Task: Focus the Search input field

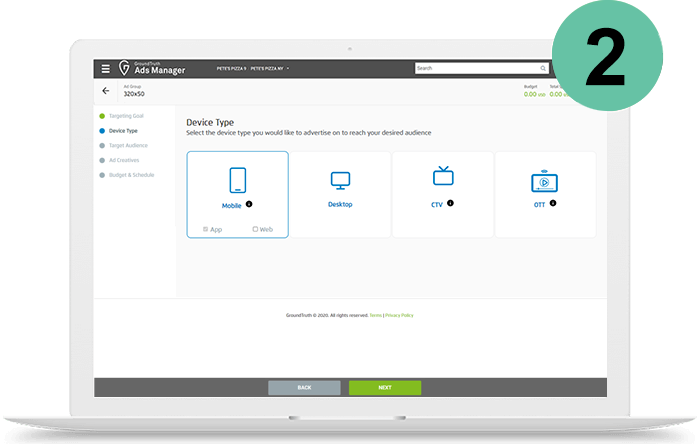Action: pos(481,68)
